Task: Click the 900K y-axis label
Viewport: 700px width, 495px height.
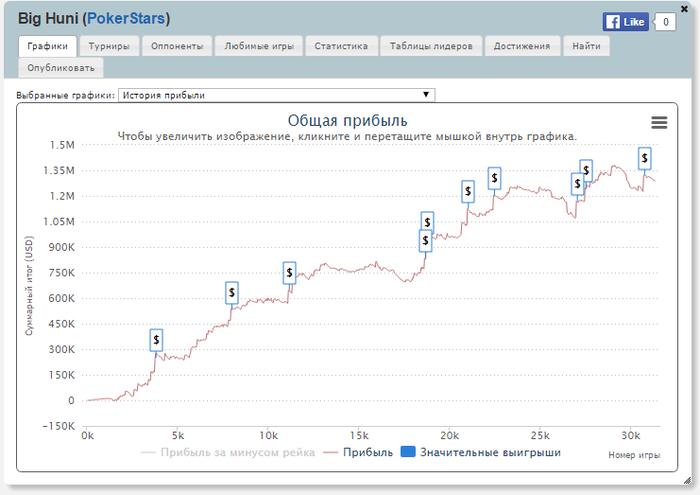Action: pyautogui.click(x=62, y=247)
